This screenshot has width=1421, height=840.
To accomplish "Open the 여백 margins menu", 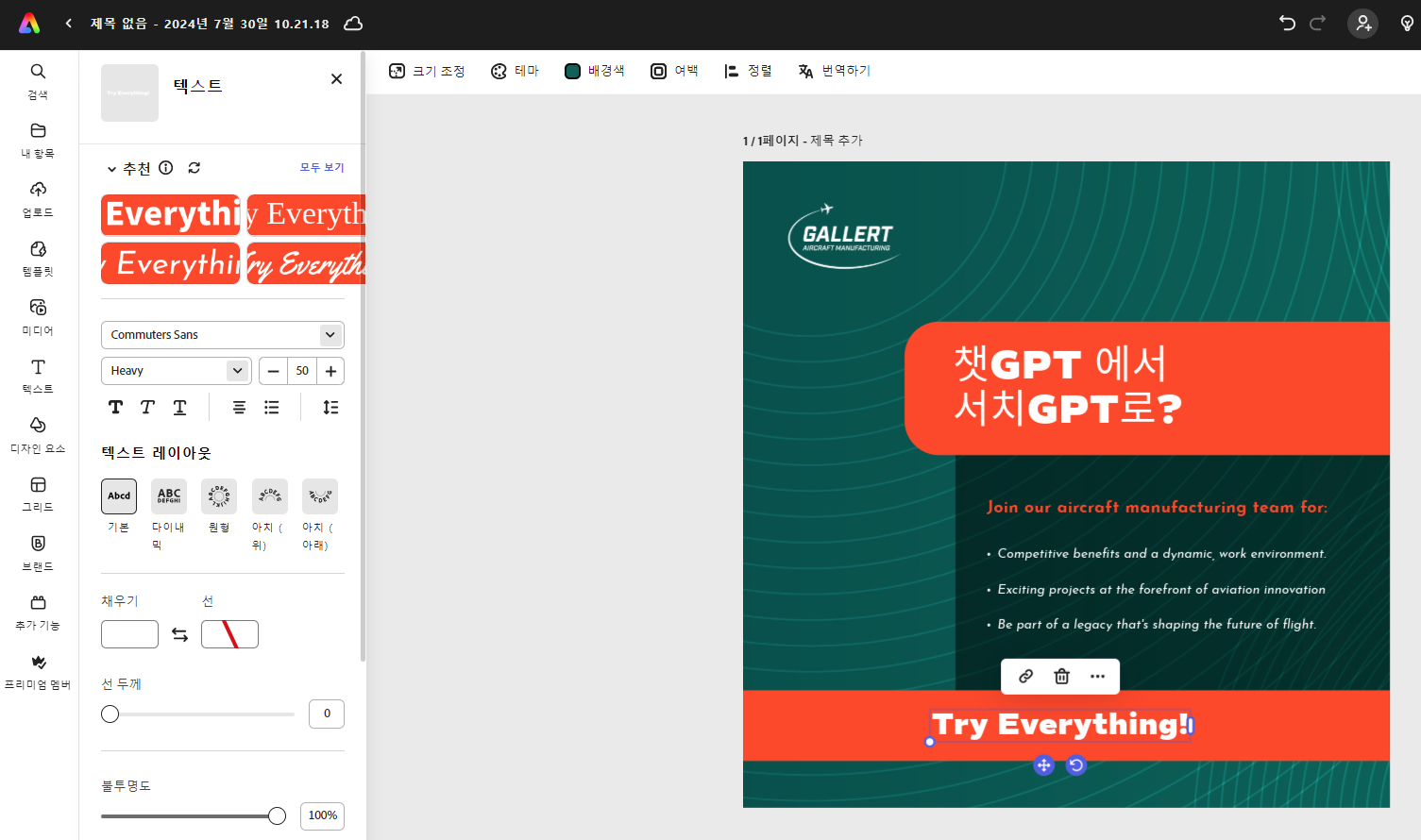I will tap(674, 71).
